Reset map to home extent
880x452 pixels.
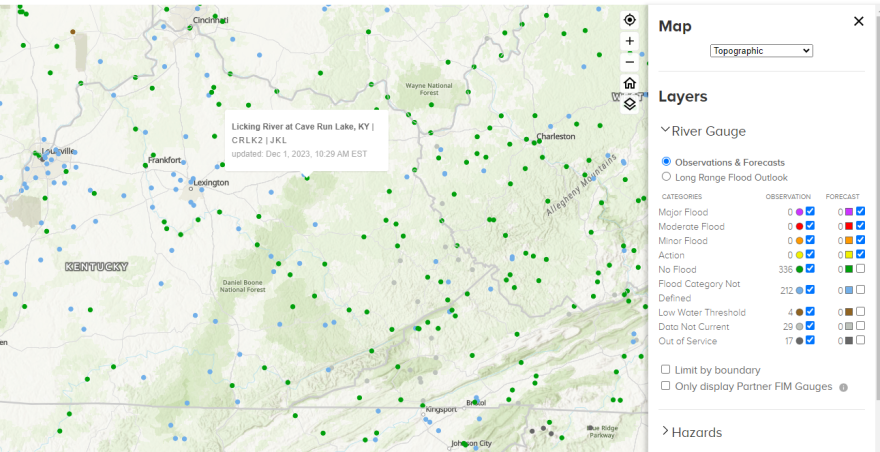[629, 83]
